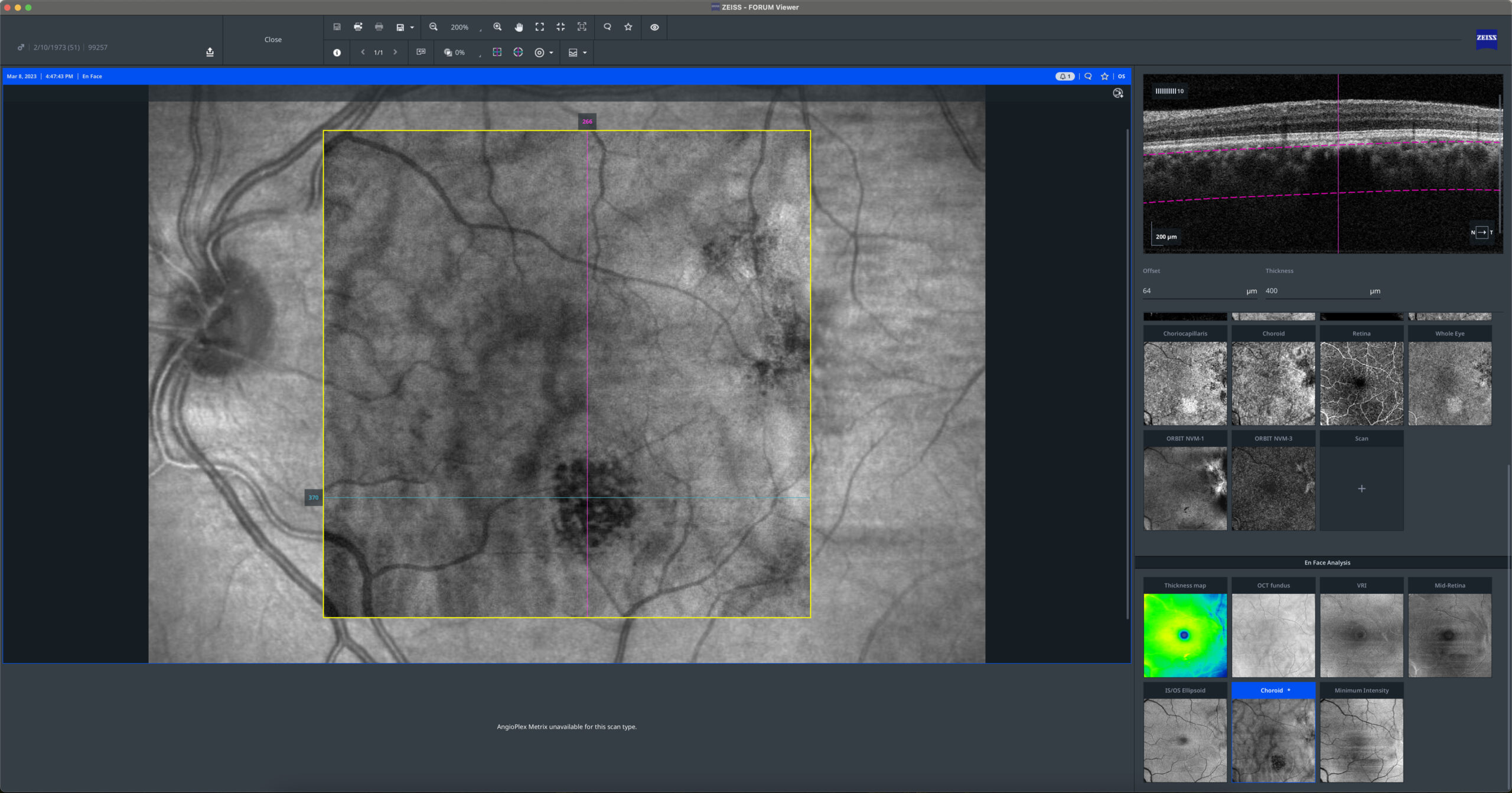Click the plus to add Scan

(x=1361, y=488)
